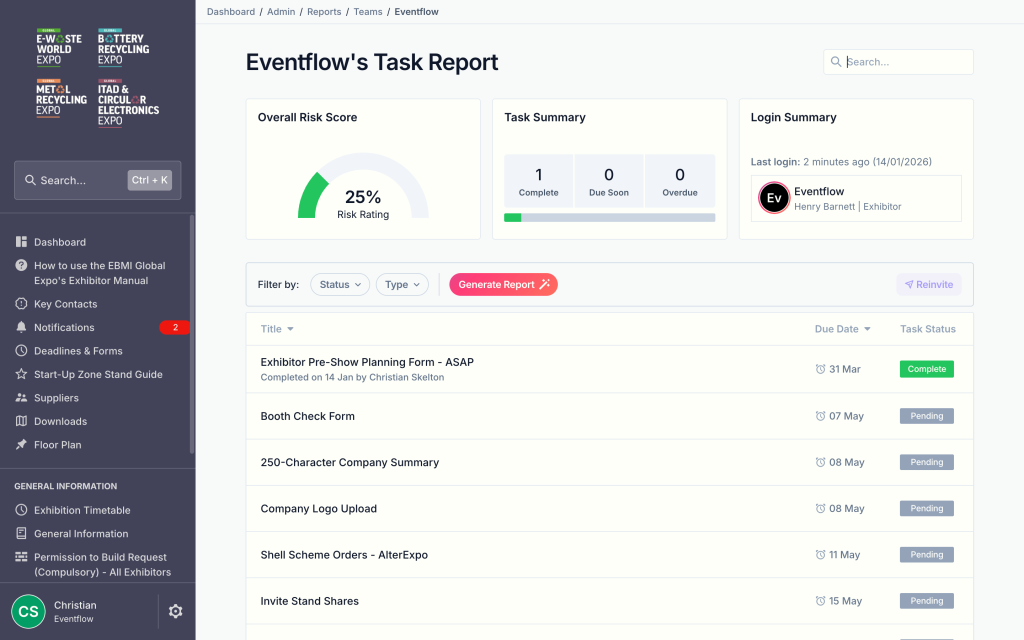Sort tasks by Title column arrow
Viewport: 1024px width, 640px height.
pyautogui.click(x=290, y=329)
